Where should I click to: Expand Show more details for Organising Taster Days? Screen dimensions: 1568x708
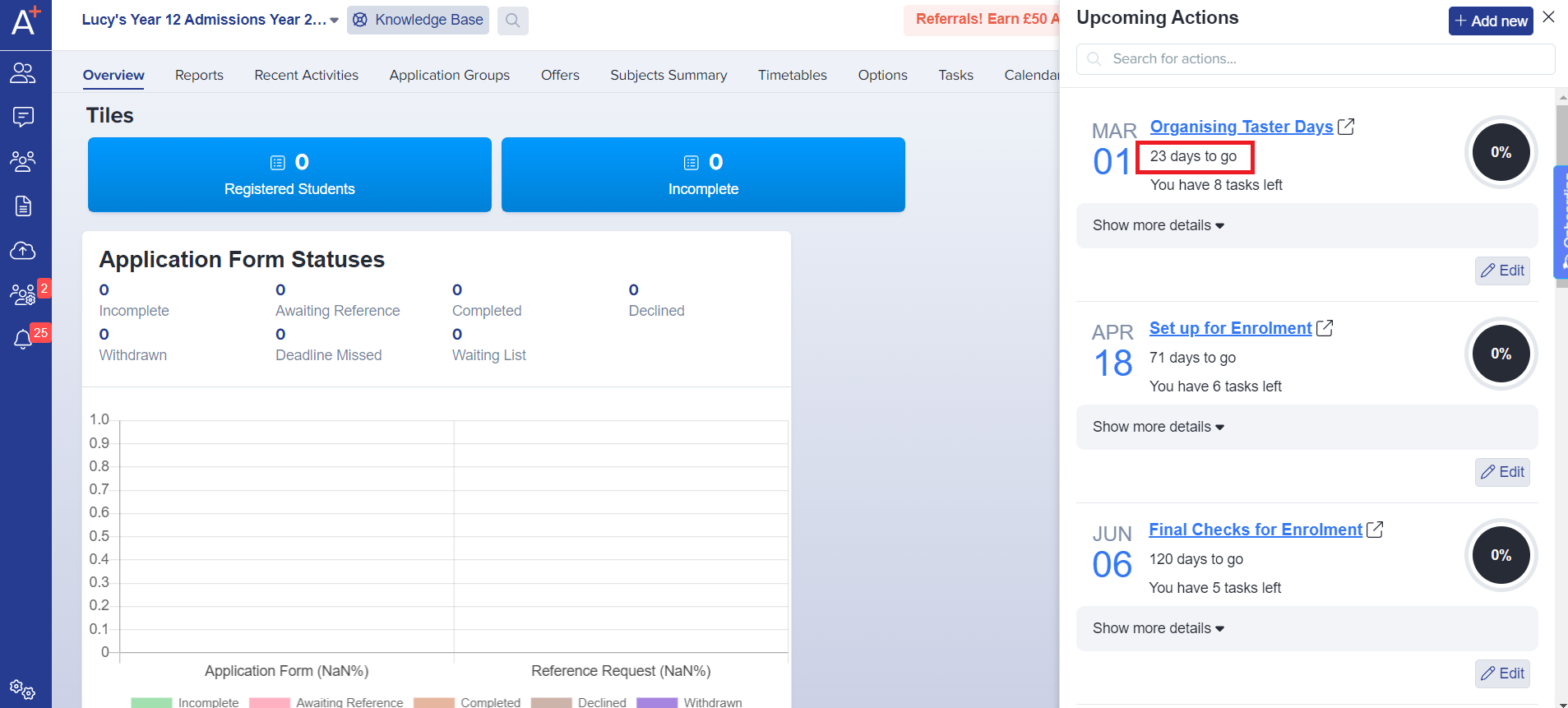pyautogui.click(x=1158, y=225)
